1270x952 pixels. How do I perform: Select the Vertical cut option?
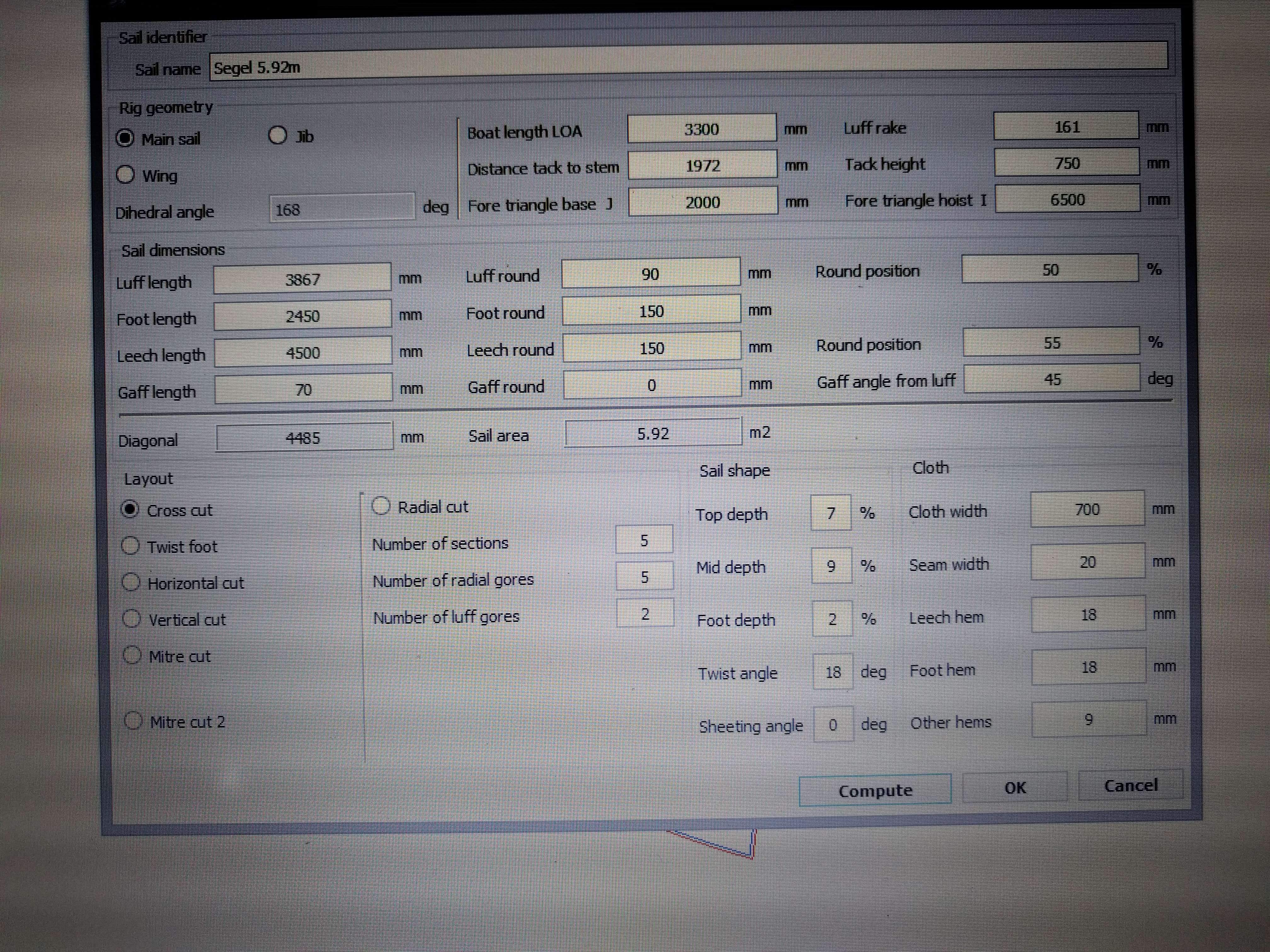pyautogui.click(x=132, y=619)
